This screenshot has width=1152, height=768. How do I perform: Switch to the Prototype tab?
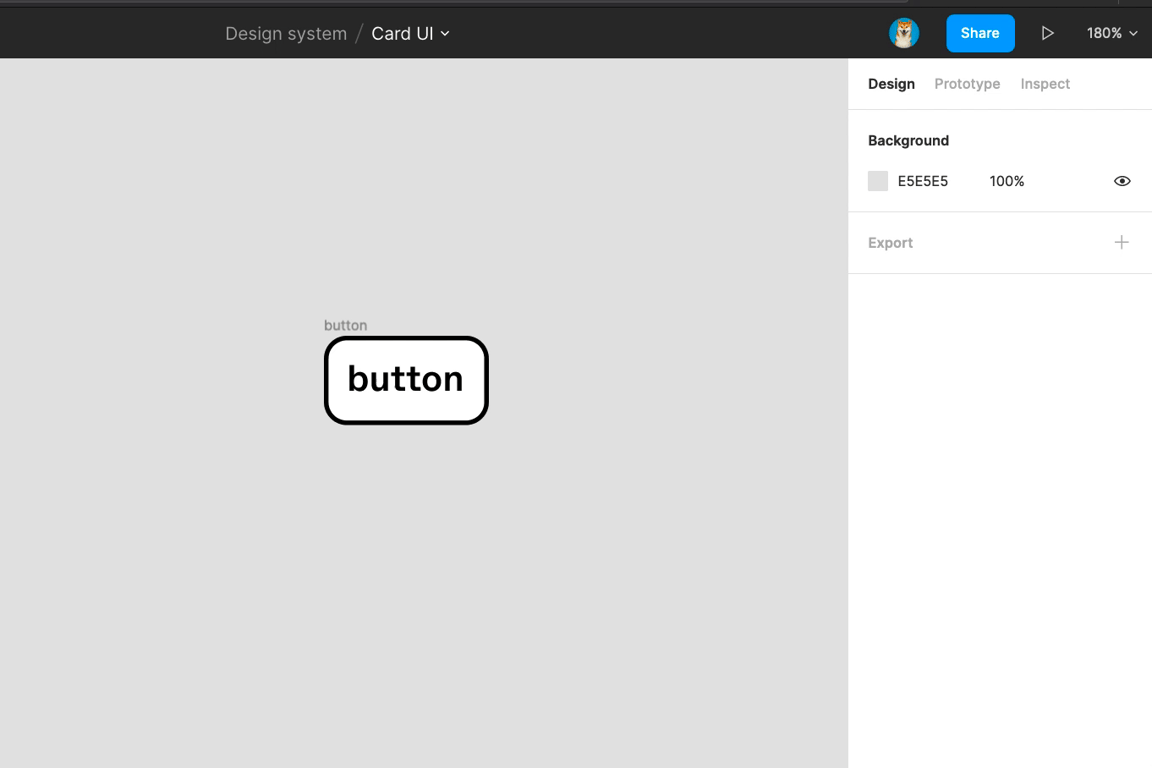click(967, 84)
